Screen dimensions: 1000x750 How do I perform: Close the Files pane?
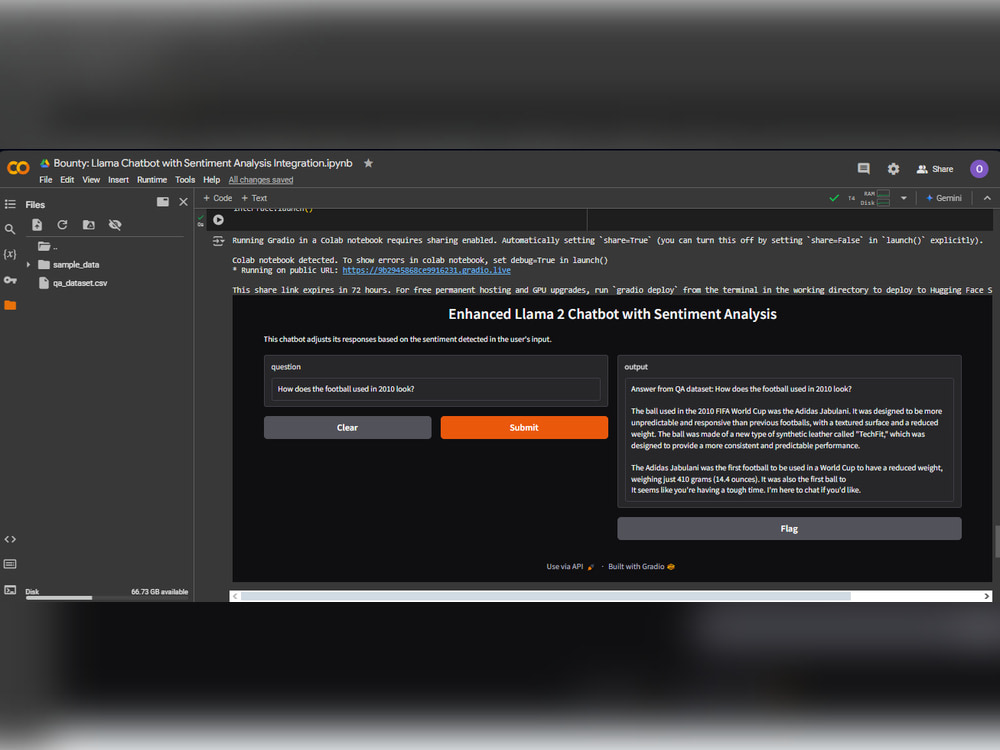coord(184,202)
